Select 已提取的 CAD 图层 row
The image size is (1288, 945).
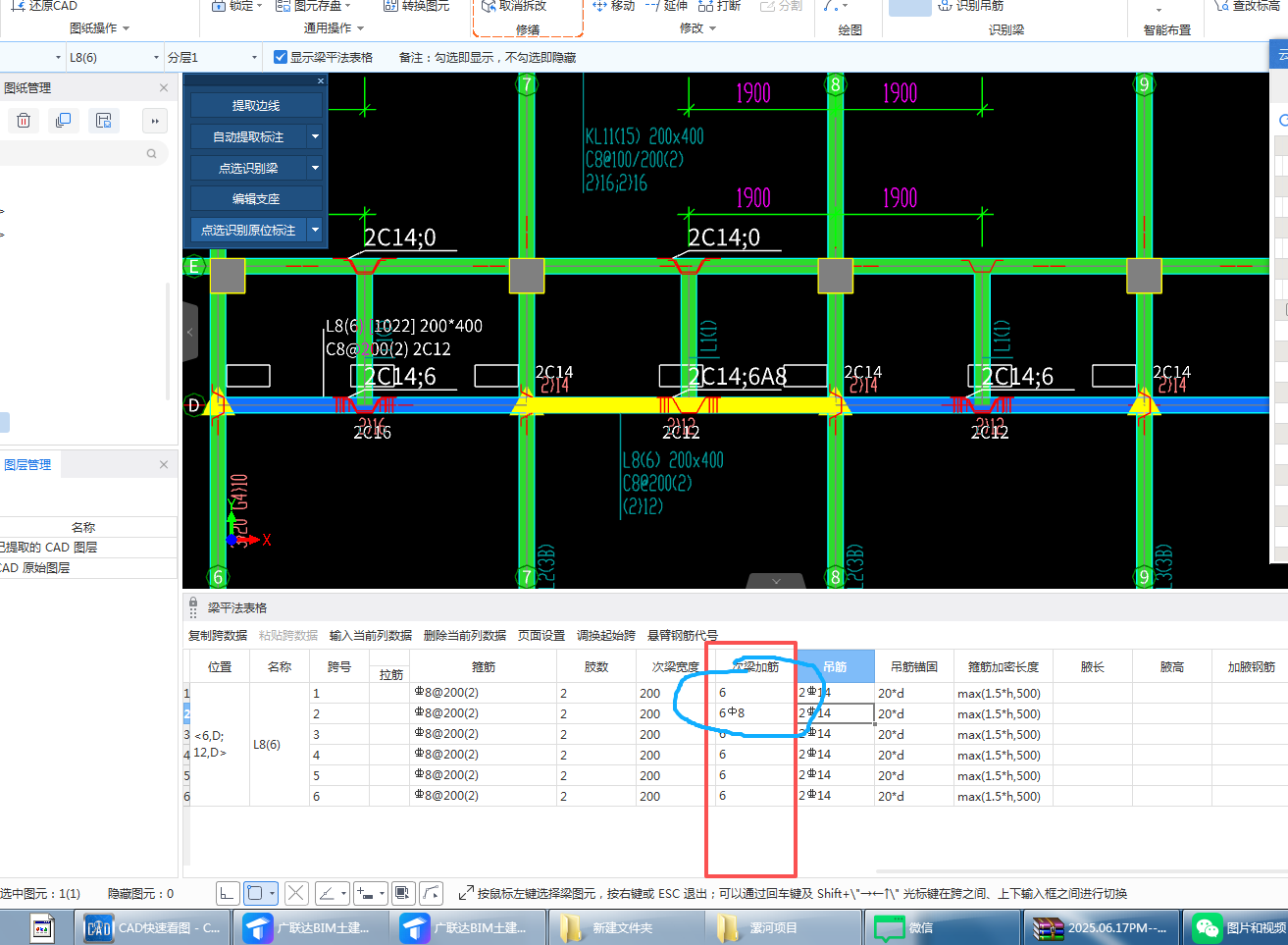tap(88, 548)
